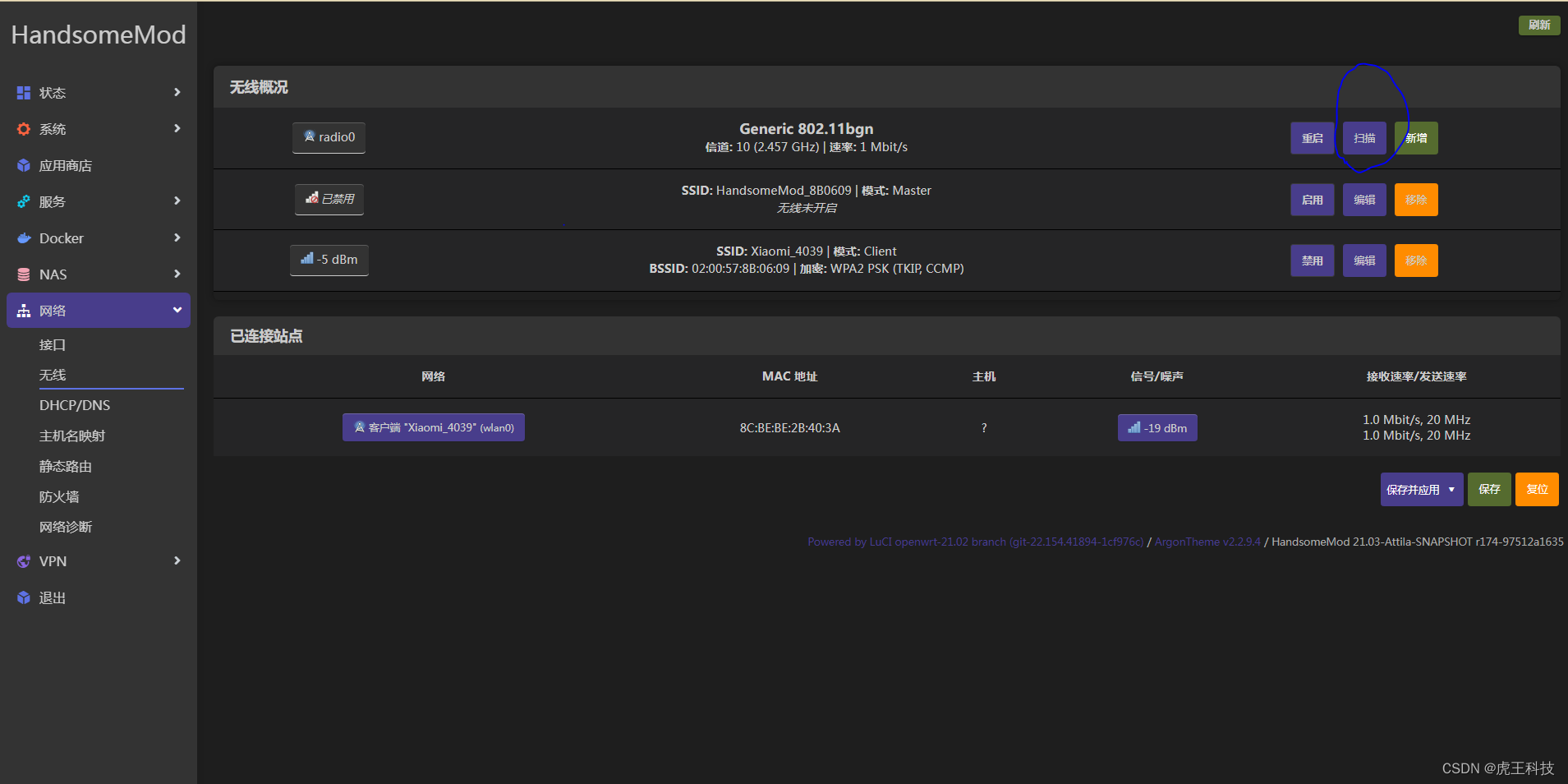Image resolution: width=1568 pixels, height=784 pixels.
Task: Click the HandsomeMod logo title
Action: (x=99, y=35)
